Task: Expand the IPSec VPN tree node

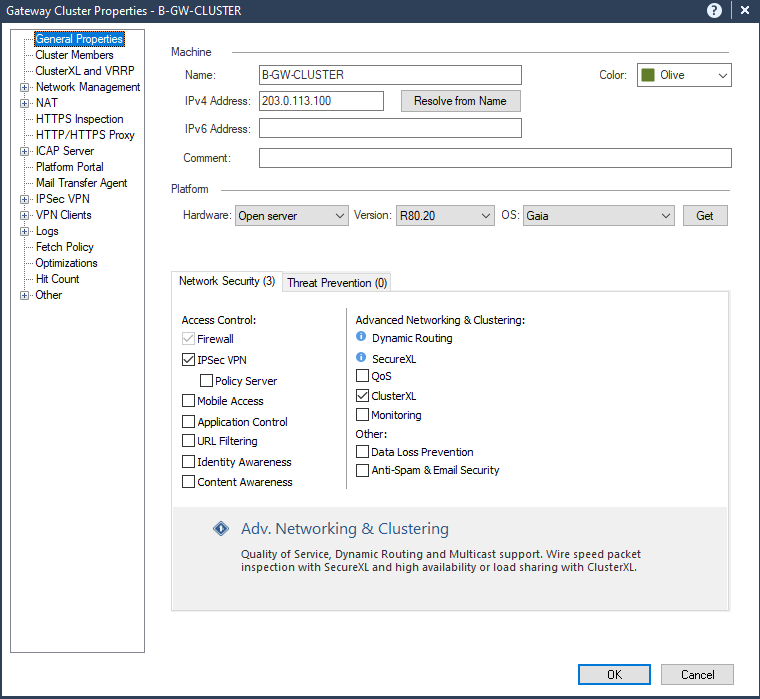Action: (25, 199)
